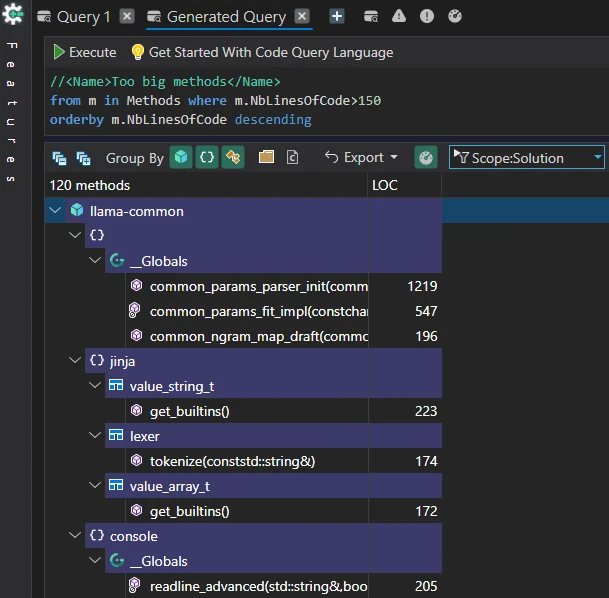The height and width of the screenshot is (598, 609).
Task: Click the LOC value 223
Action: (426, 411)
